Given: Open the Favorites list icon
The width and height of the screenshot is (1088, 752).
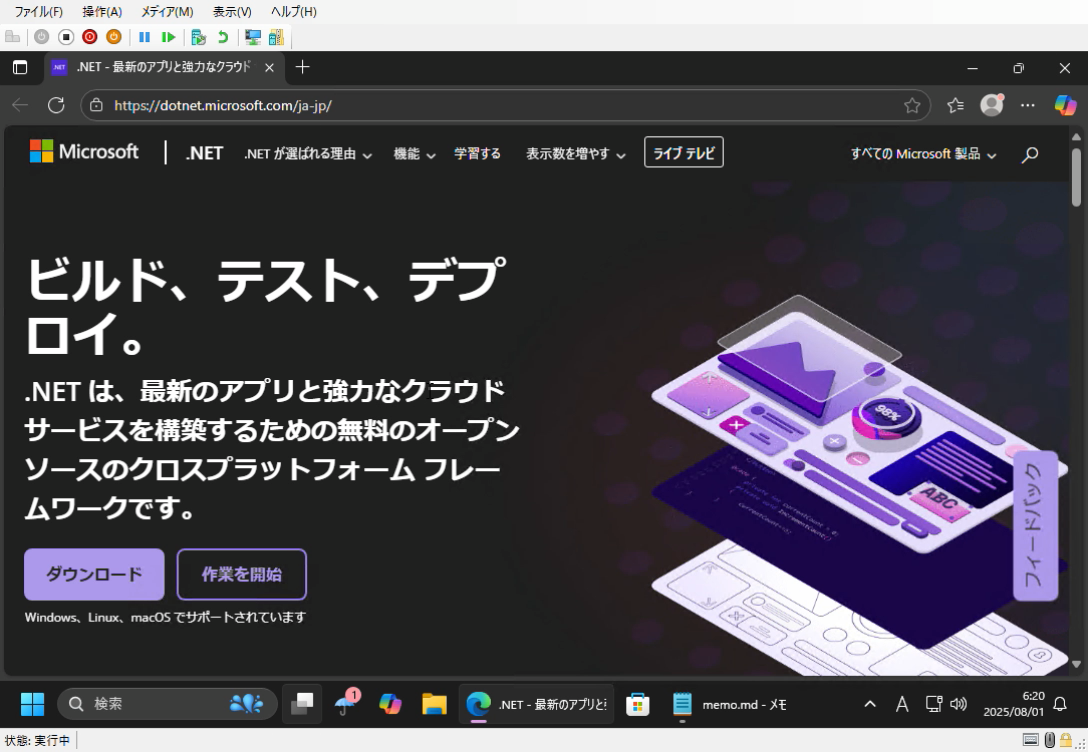Looking at the screenshot, I should click(x=955, y=105).
